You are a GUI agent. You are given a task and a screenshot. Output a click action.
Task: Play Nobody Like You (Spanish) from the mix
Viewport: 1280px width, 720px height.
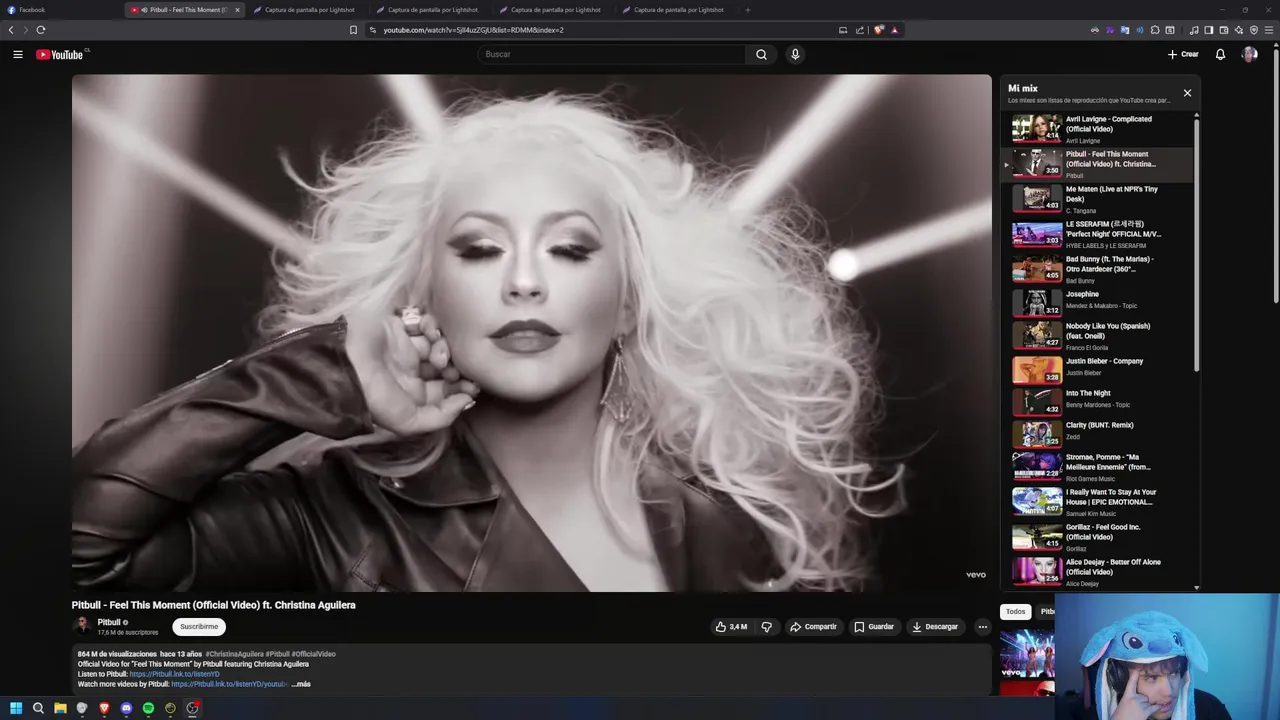tap(1098, 335)
